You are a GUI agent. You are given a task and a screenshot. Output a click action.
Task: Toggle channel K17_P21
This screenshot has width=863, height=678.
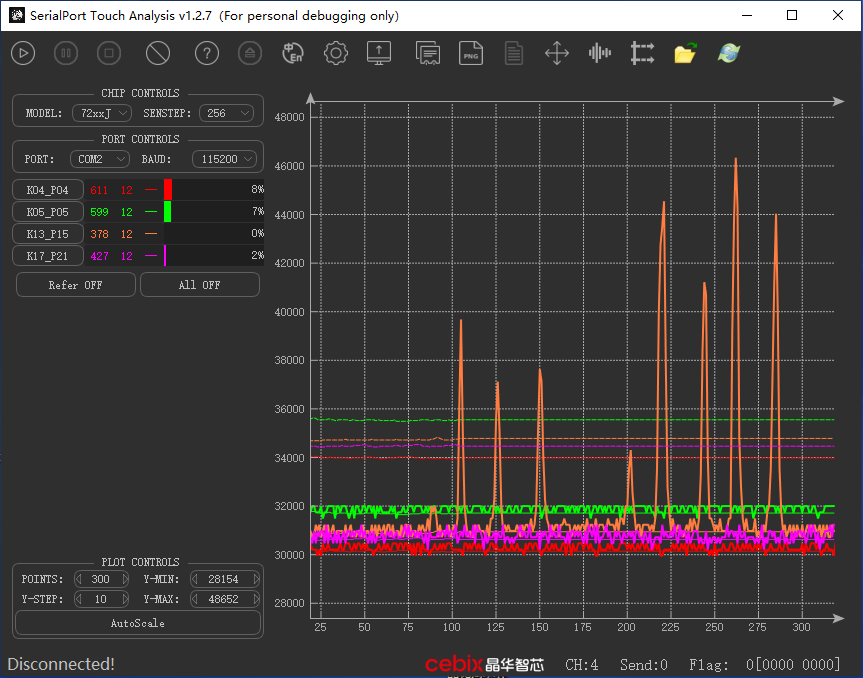[x=48, y=256]
